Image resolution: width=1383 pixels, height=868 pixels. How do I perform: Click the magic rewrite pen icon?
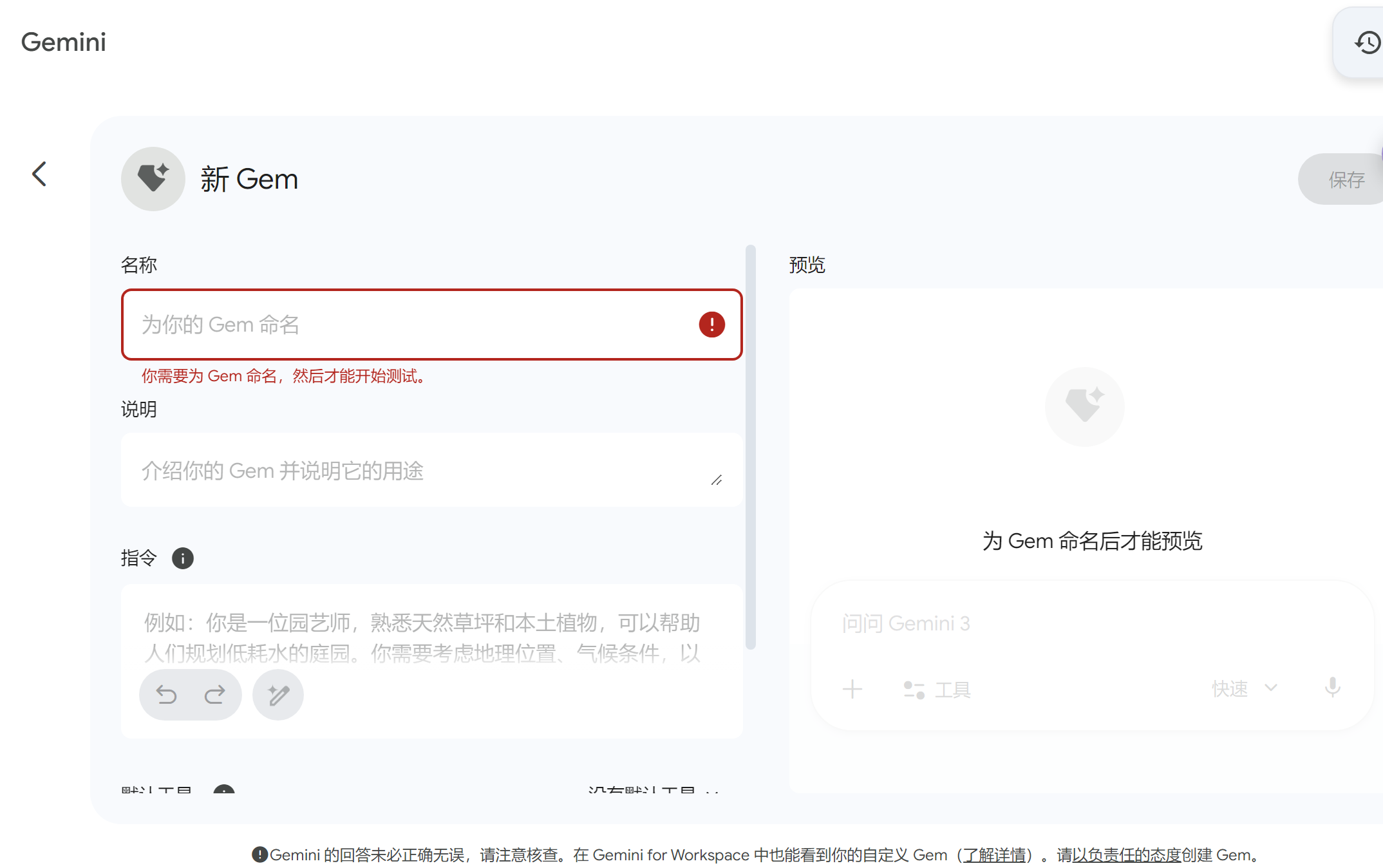coord(278,695)
